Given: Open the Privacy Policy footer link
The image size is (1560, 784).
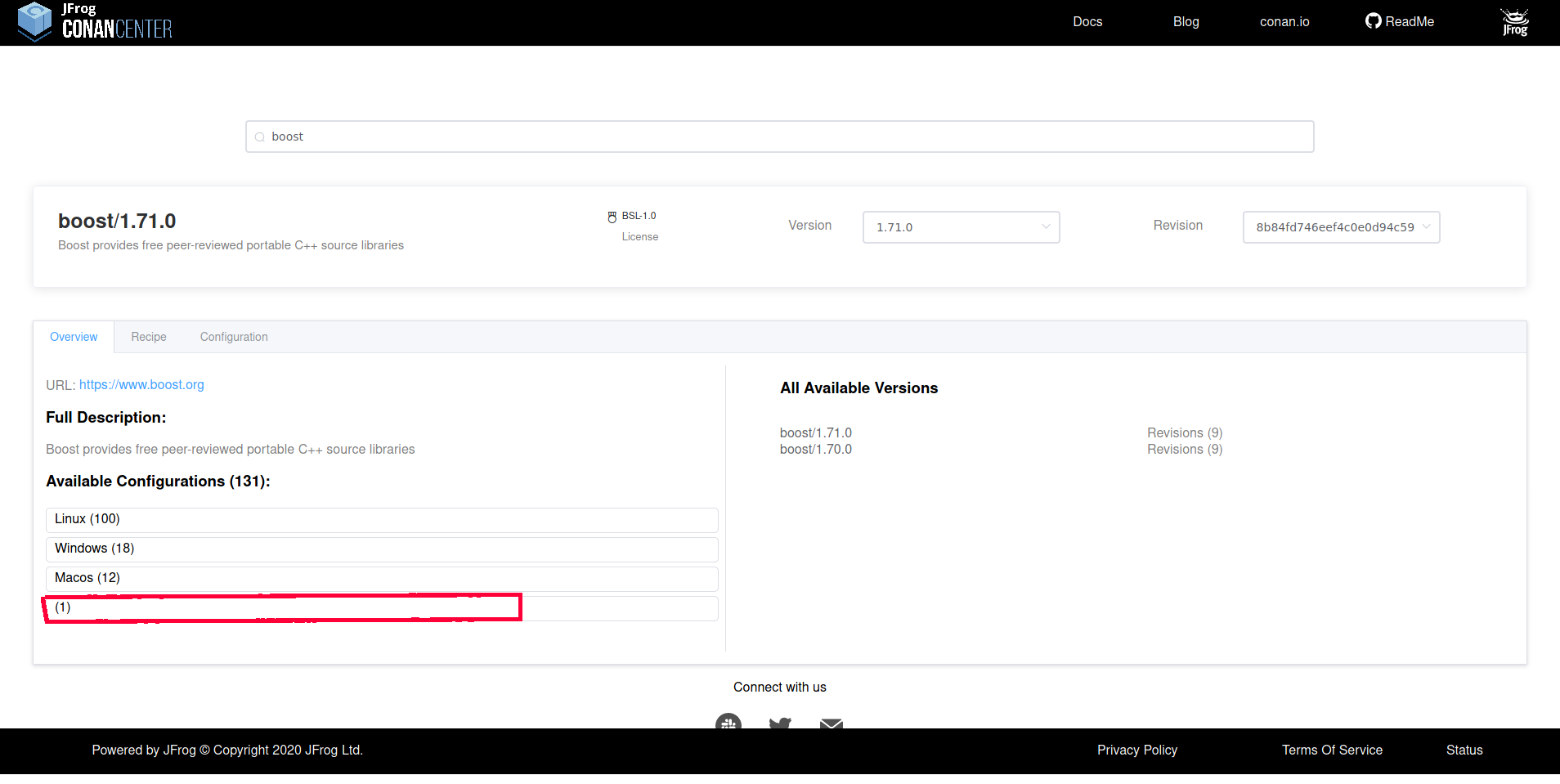Looking at the screenshot, I should 1137,750.
